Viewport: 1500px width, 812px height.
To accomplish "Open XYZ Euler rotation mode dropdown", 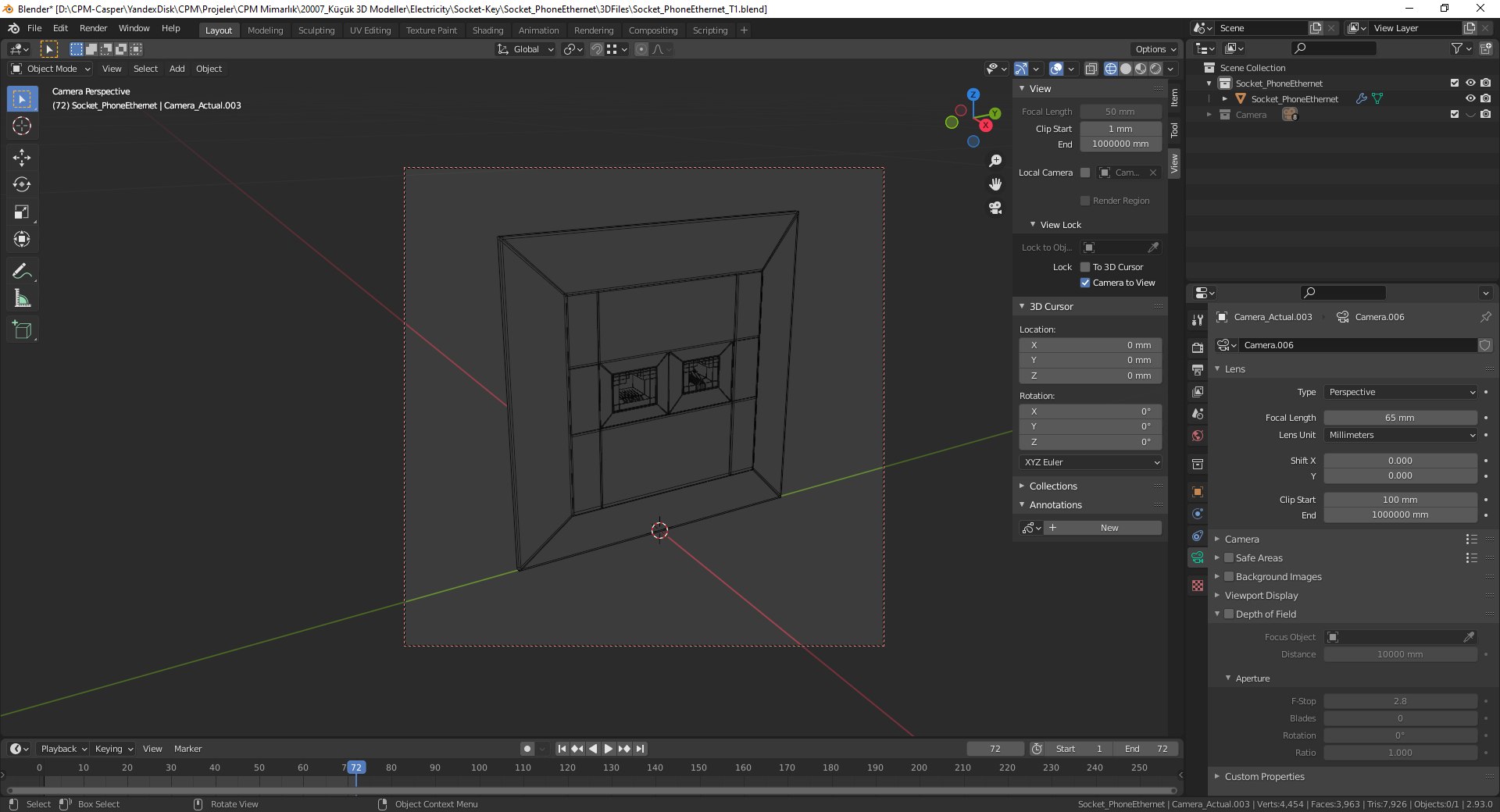I will tap(1090, 462).
